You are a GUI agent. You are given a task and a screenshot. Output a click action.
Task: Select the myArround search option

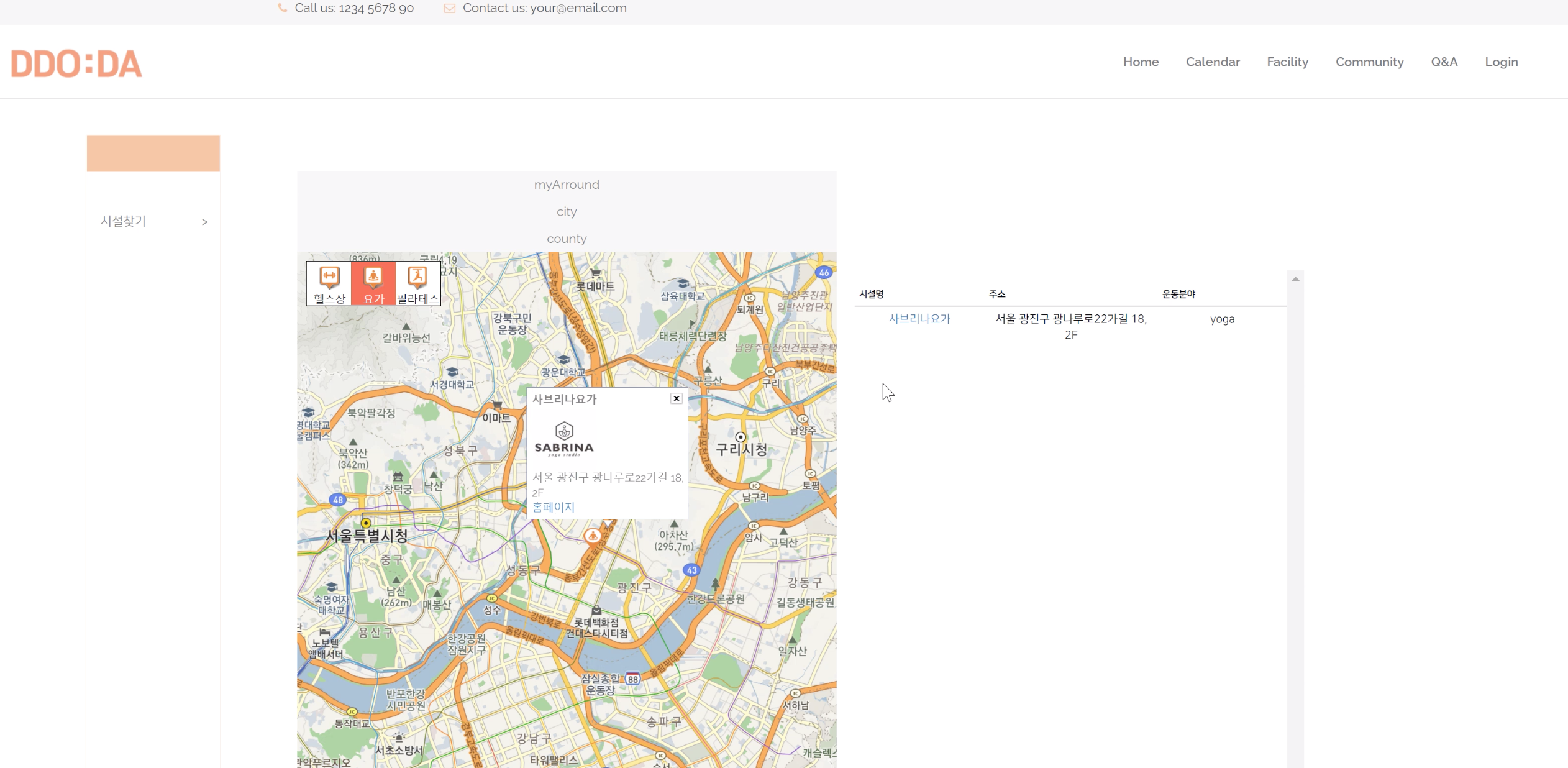pyautogui.click(x=567, y=185)
